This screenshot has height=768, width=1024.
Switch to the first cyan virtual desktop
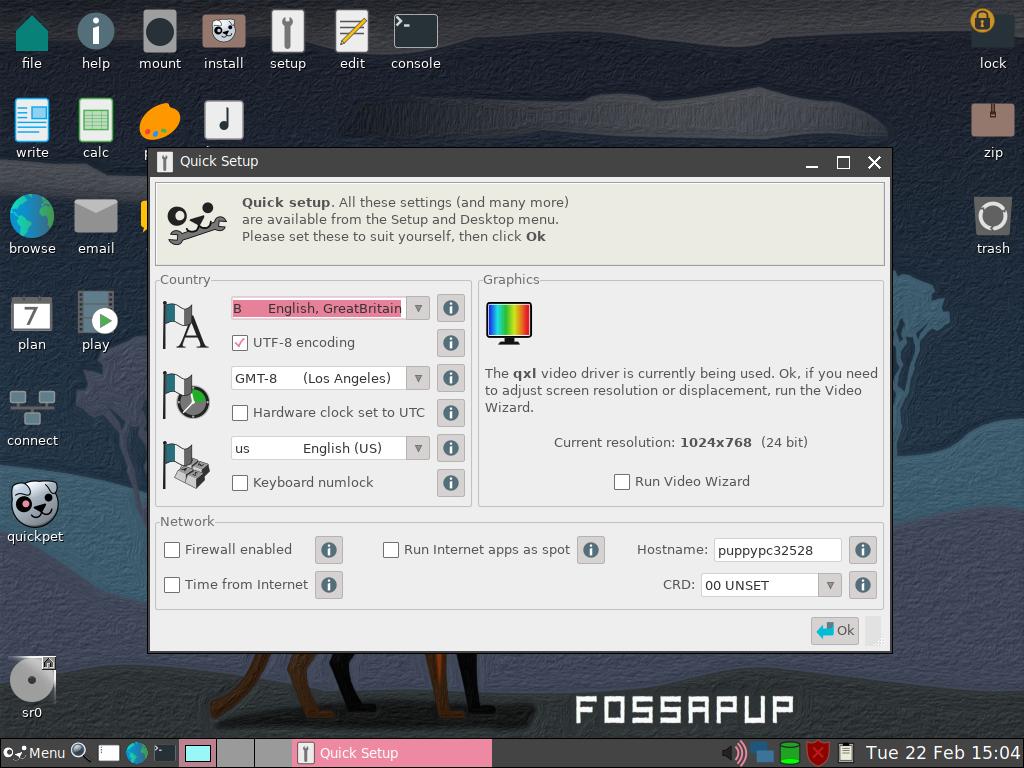click(197, 753)
